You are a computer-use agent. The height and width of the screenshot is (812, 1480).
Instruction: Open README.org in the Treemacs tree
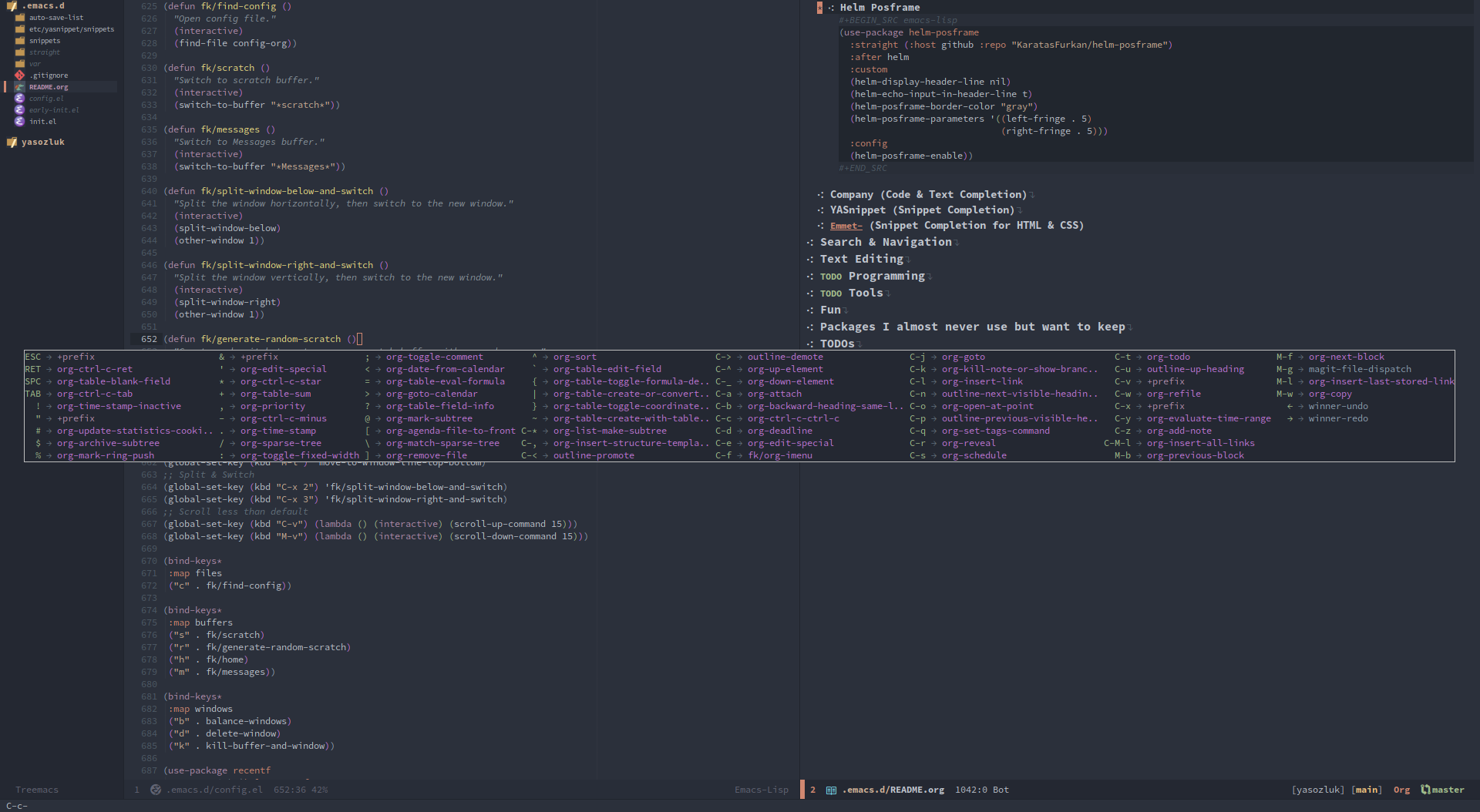(49, 87)
